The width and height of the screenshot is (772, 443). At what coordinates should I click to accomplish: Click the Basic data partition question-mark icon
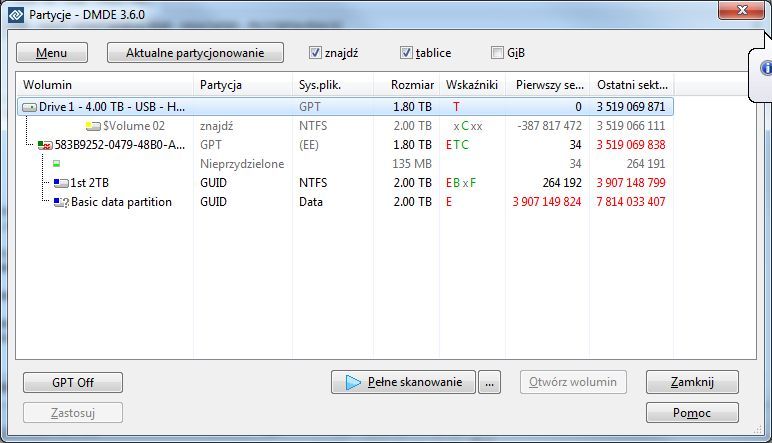[61, 202]
